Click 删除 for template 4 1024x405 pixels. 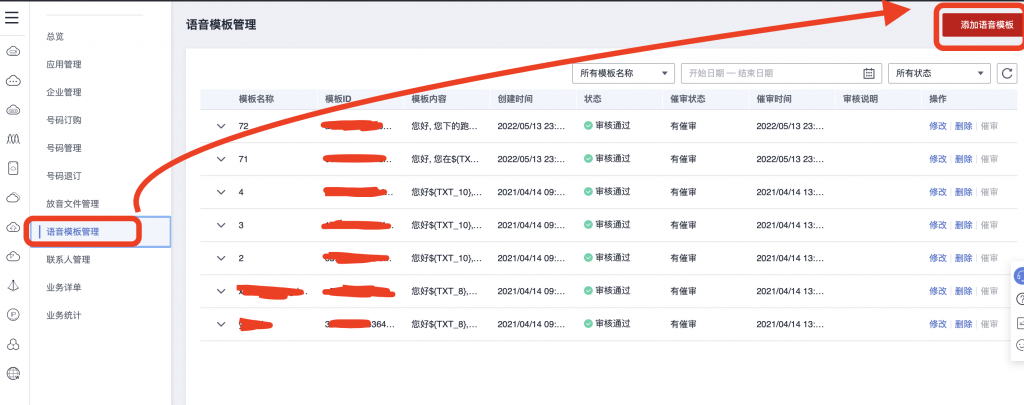pos(963,192)
